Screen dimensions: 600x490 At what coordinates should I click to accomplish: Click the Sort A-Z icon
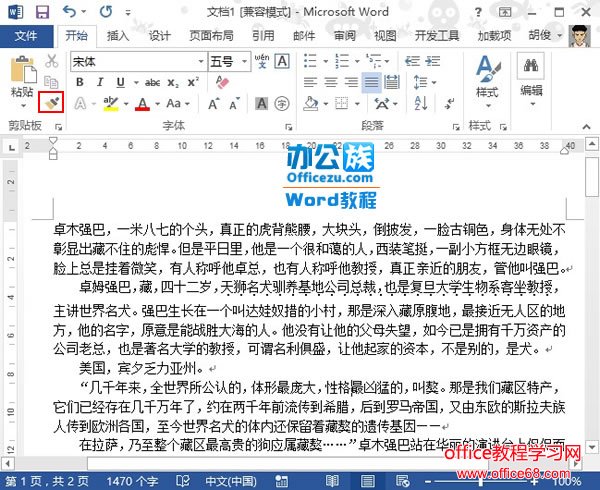[421, 103]
